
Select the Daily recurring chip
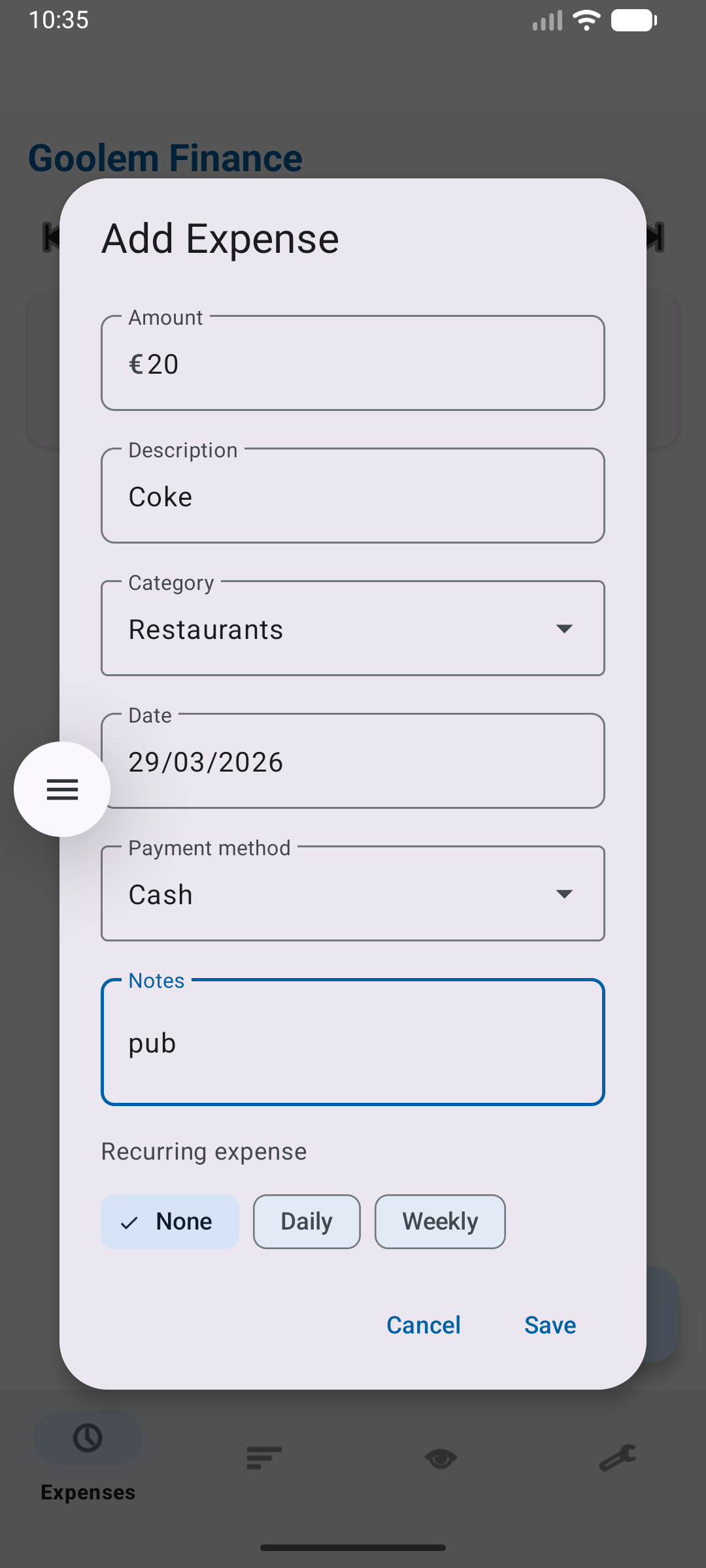pyautogui.click(x=307, y=1222)
